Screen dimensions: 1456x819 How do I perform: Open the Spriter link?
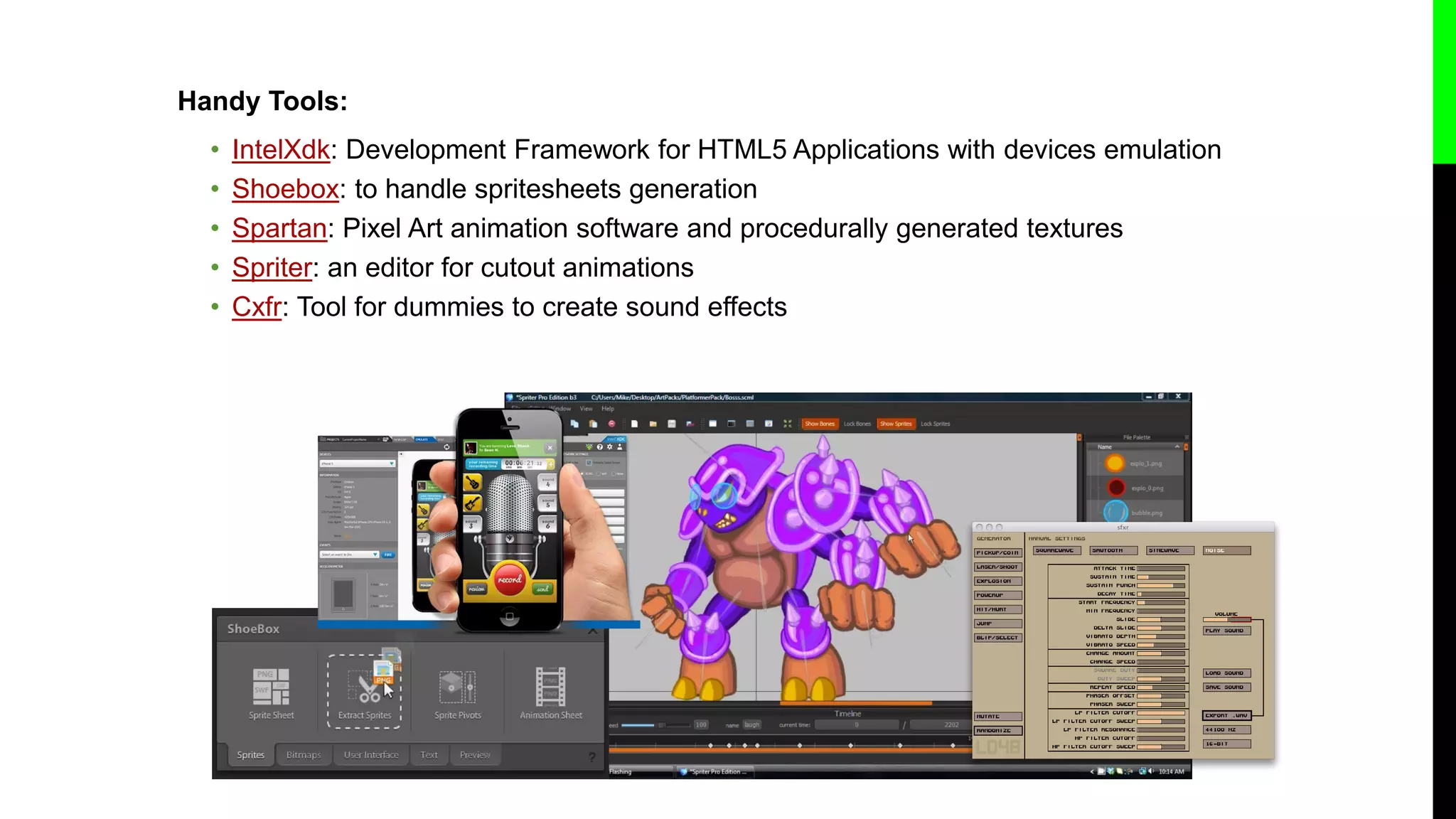(272, 268)
